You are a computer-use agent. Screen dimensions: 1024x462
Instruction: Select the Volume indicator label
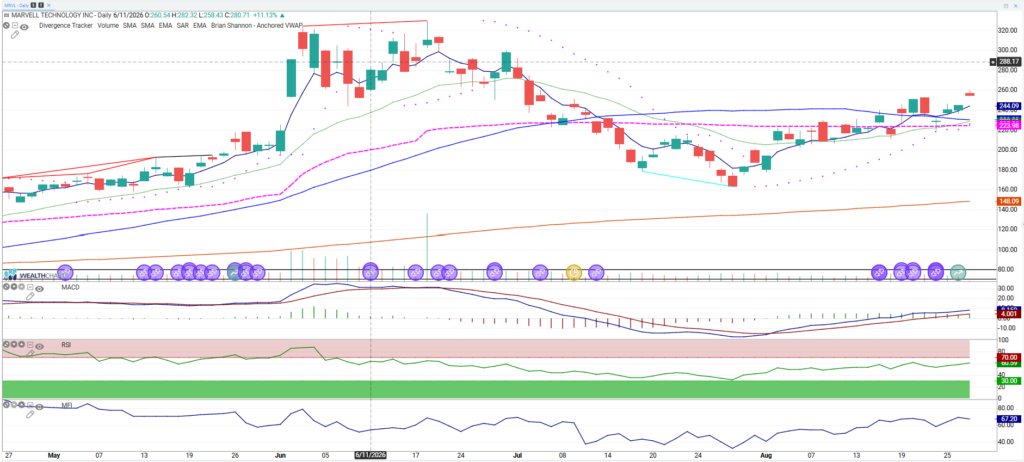108,25
